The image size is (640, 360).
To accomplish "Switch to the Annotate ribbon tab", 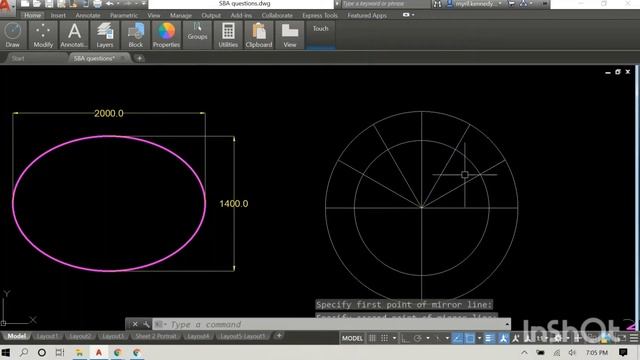I will (x=88, y=16).
